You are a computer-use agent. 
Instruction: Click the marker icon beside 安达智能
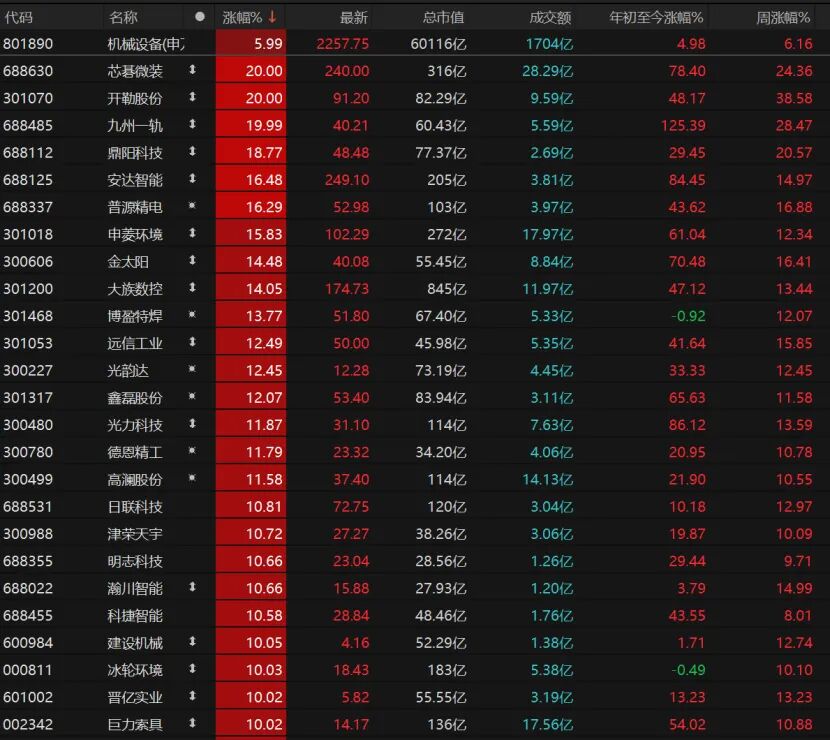click(x=193, y=179)
